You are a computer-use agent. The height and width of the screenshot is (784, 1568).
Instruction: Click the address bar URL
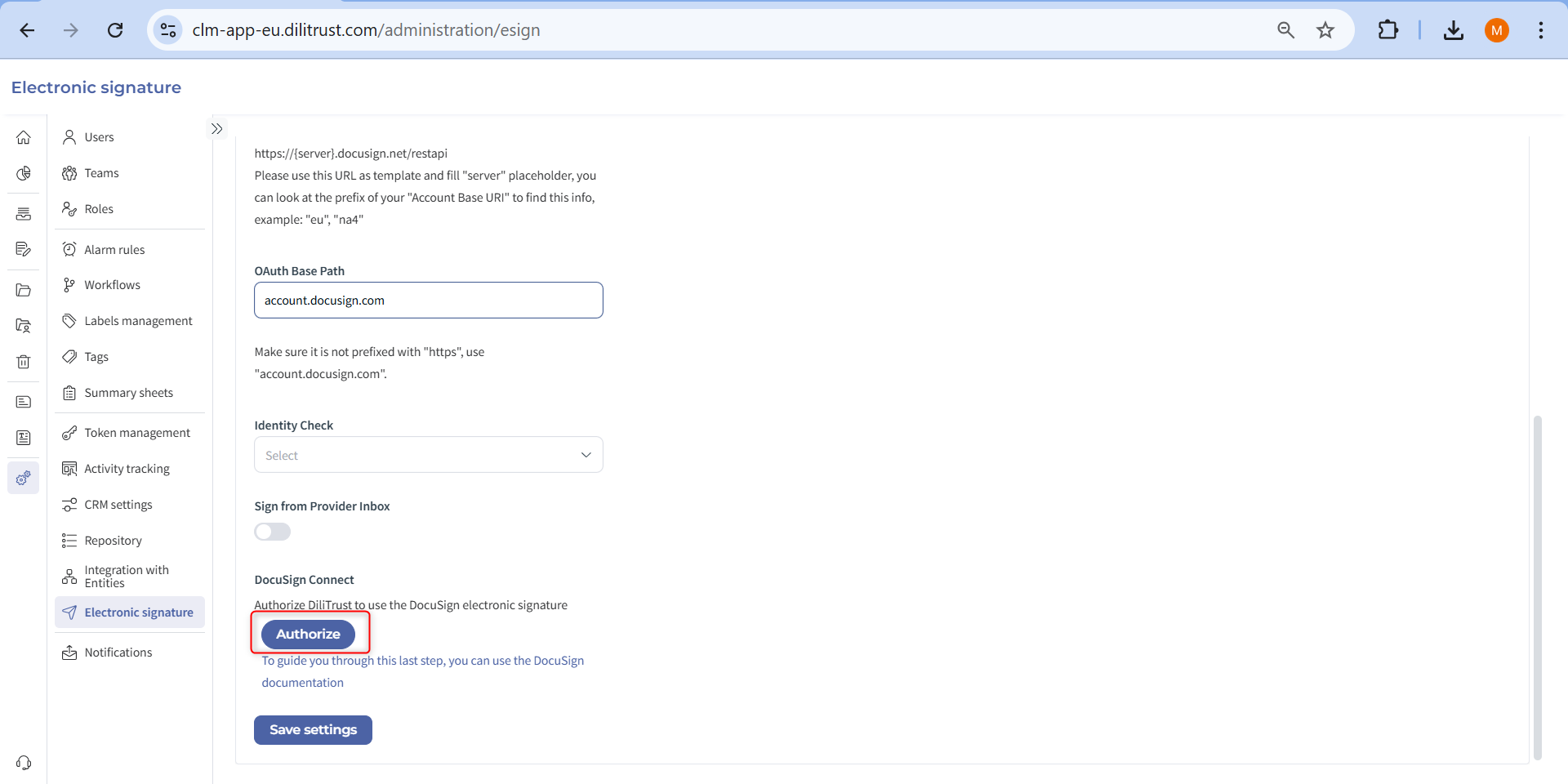tap(366, 30)
